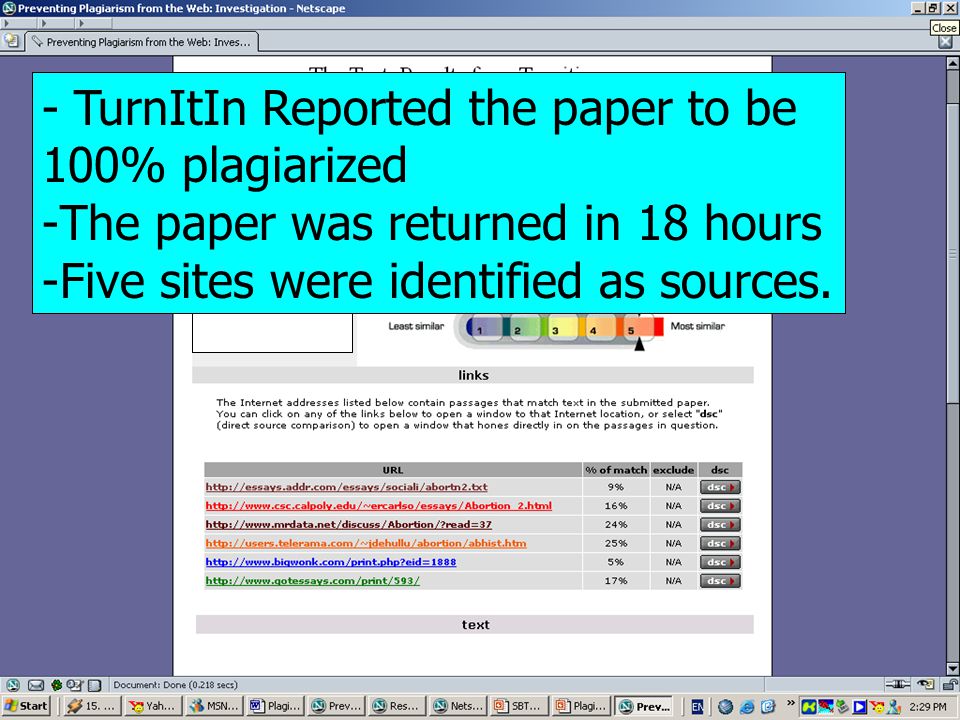Open direct source comparison for telerama.com row

(720, 543)
